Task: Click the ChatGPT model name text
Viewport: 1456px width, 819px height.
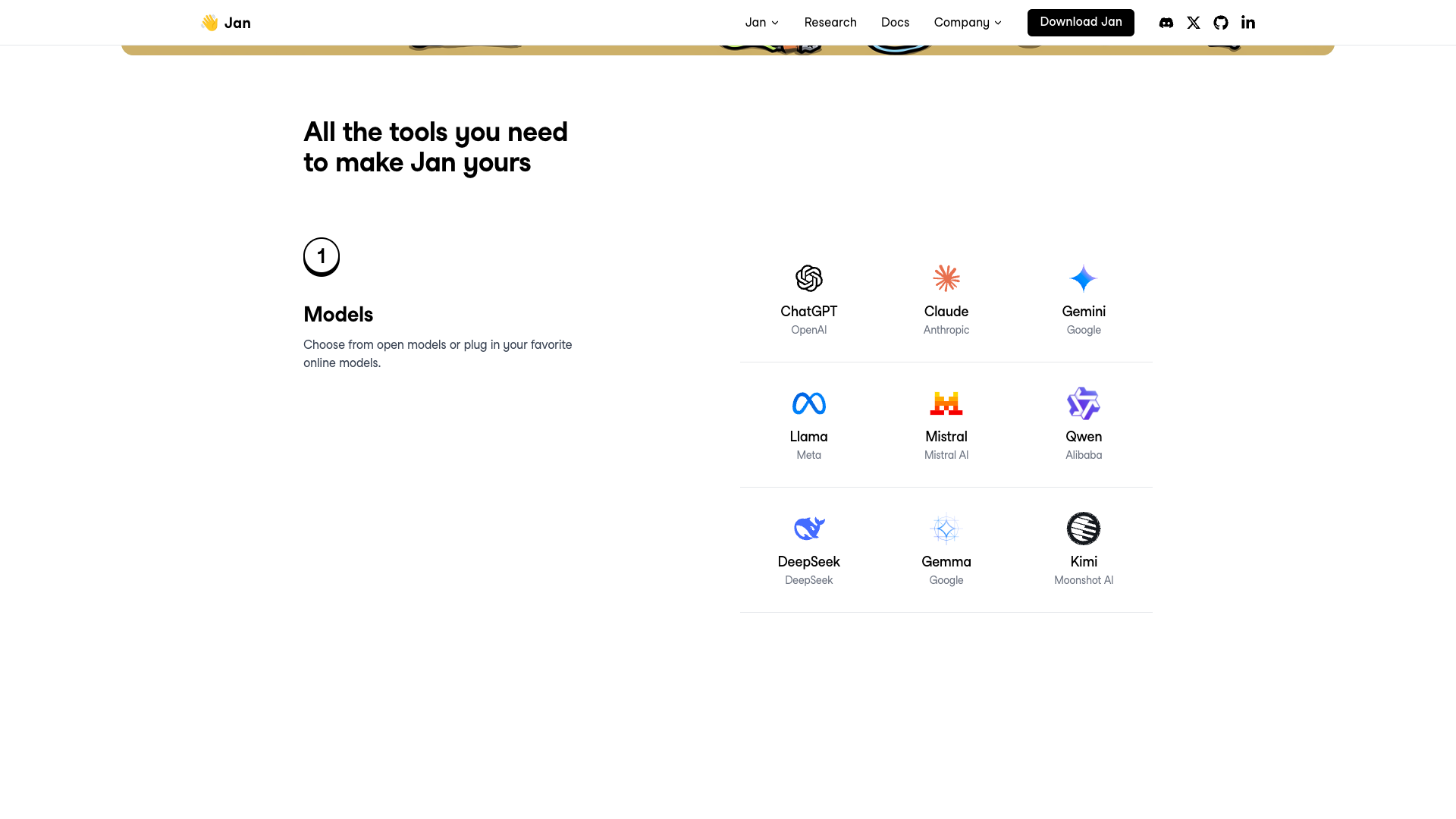Action: pyautogui.click(x=809, y=312)
